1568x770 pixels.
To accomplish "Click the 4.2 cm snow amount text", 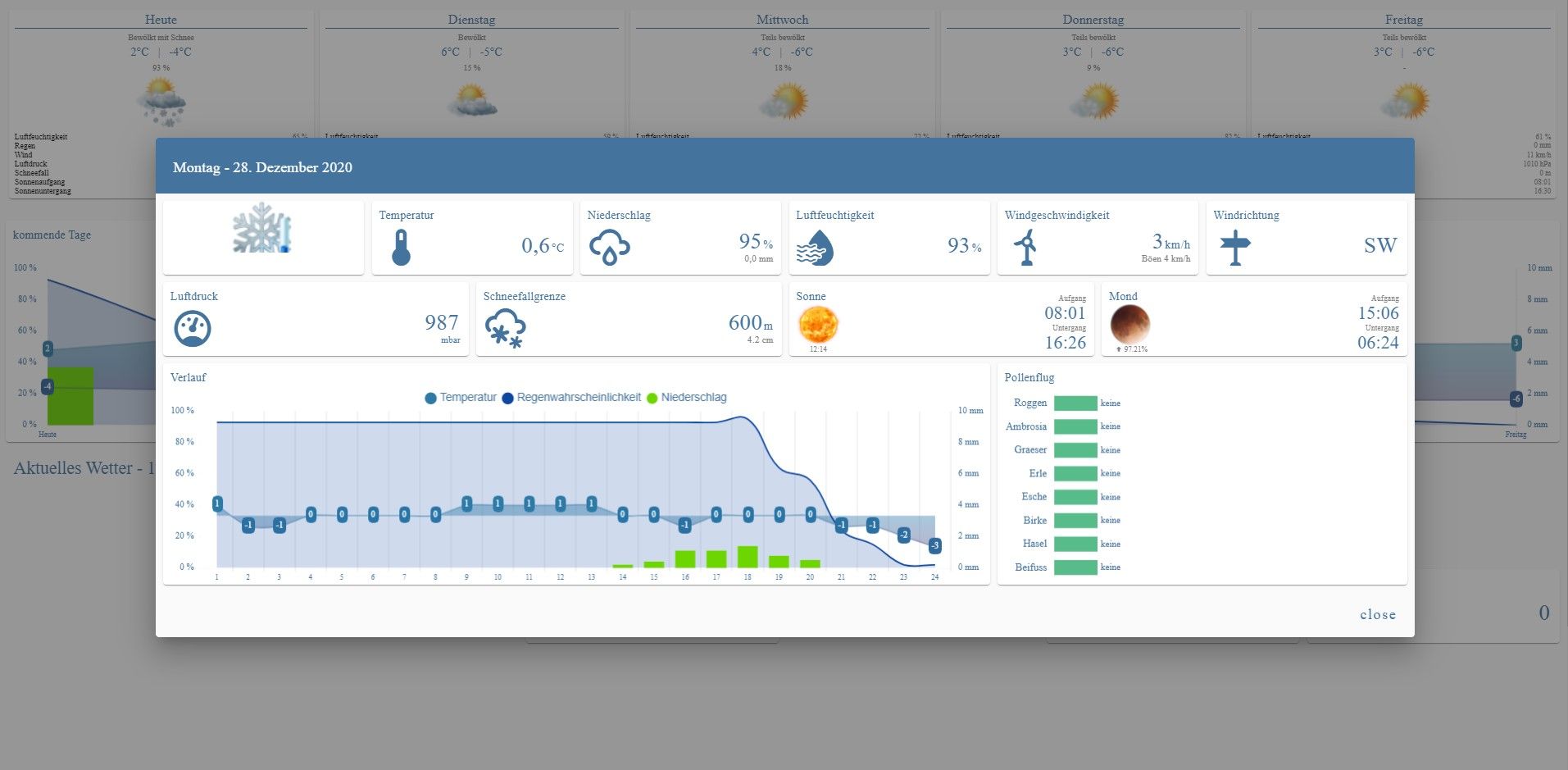I will 760,340.
